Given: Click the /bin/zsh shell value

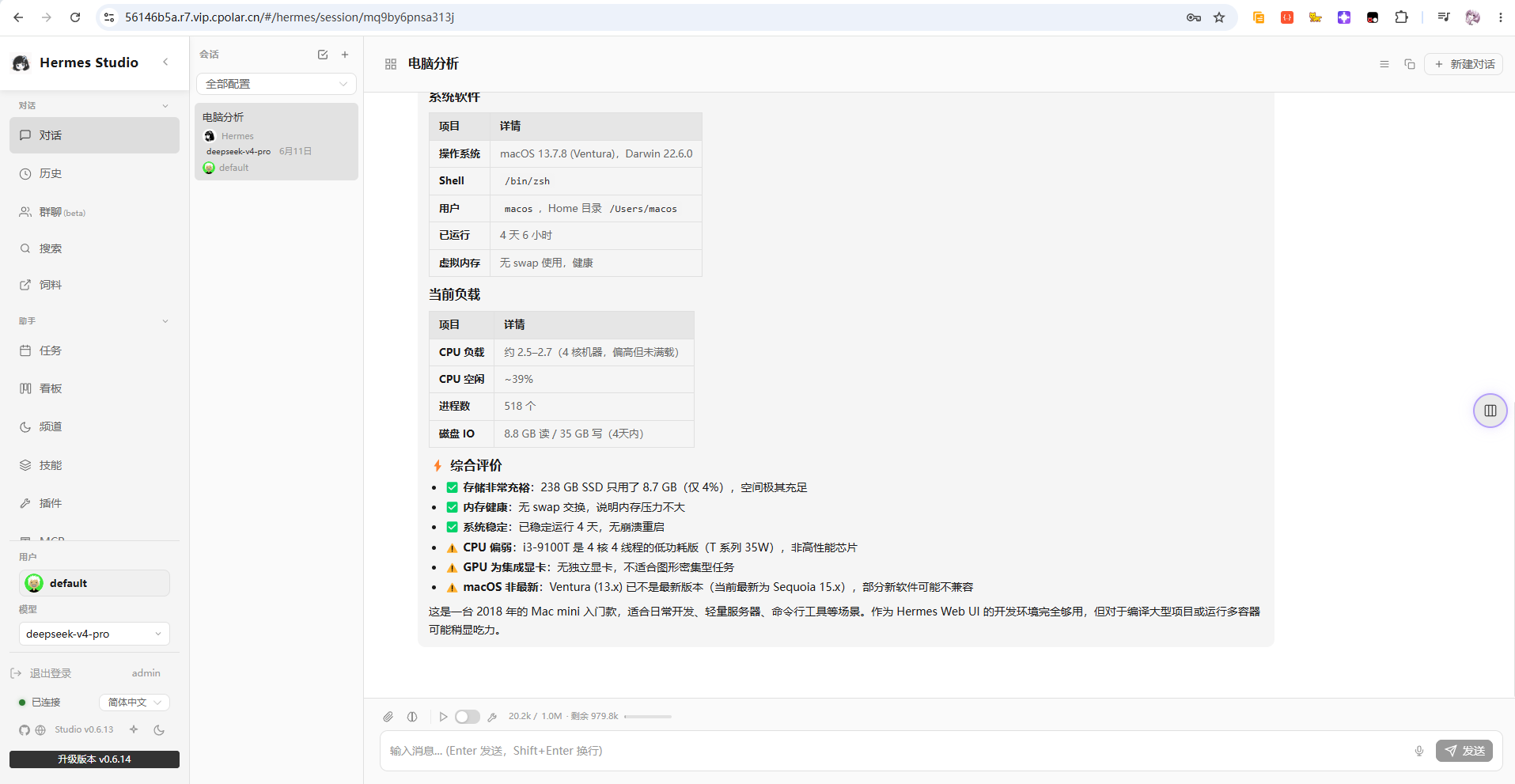Looking at the screenshot, I should coord(527,181).
